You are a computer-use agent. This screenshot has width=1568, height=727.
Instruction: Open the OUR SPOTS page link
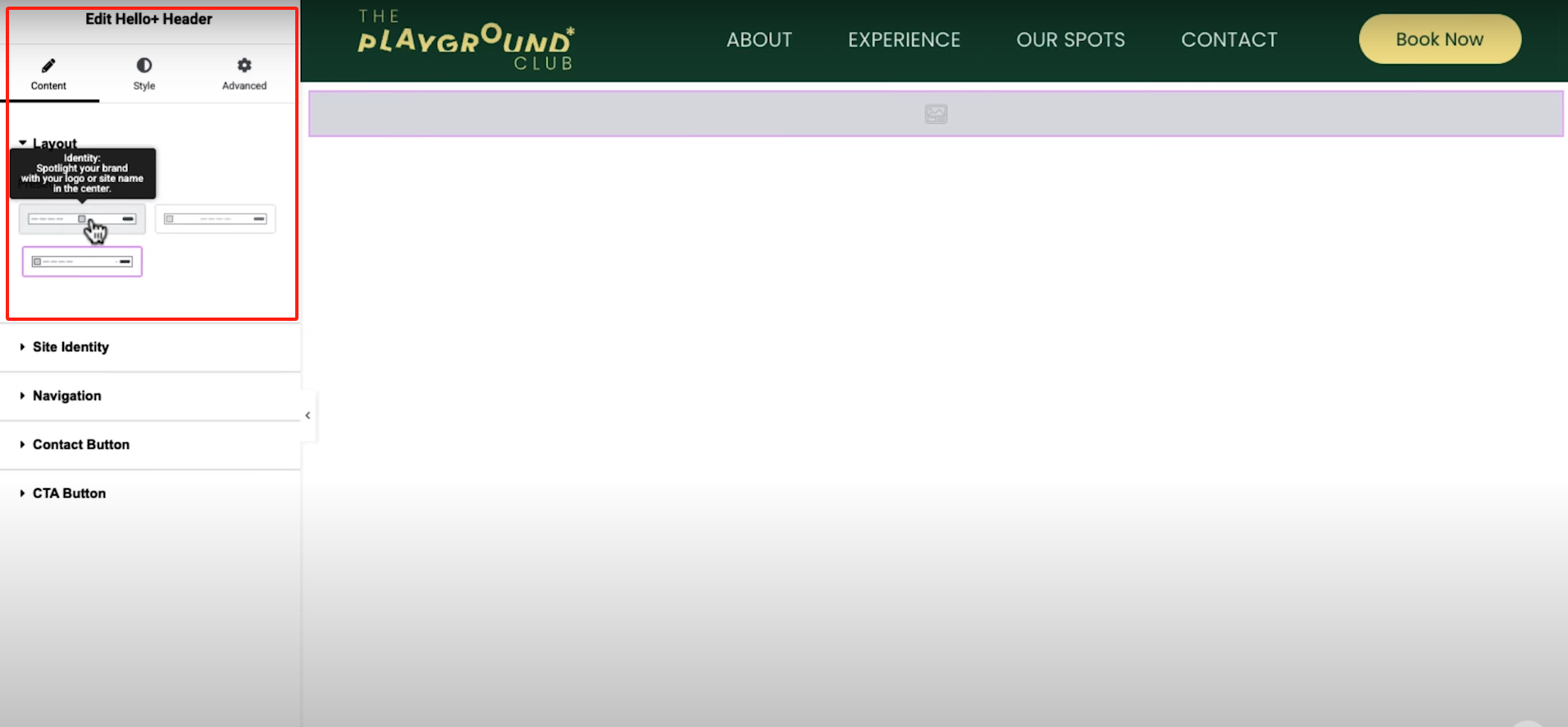[1070, 40]
